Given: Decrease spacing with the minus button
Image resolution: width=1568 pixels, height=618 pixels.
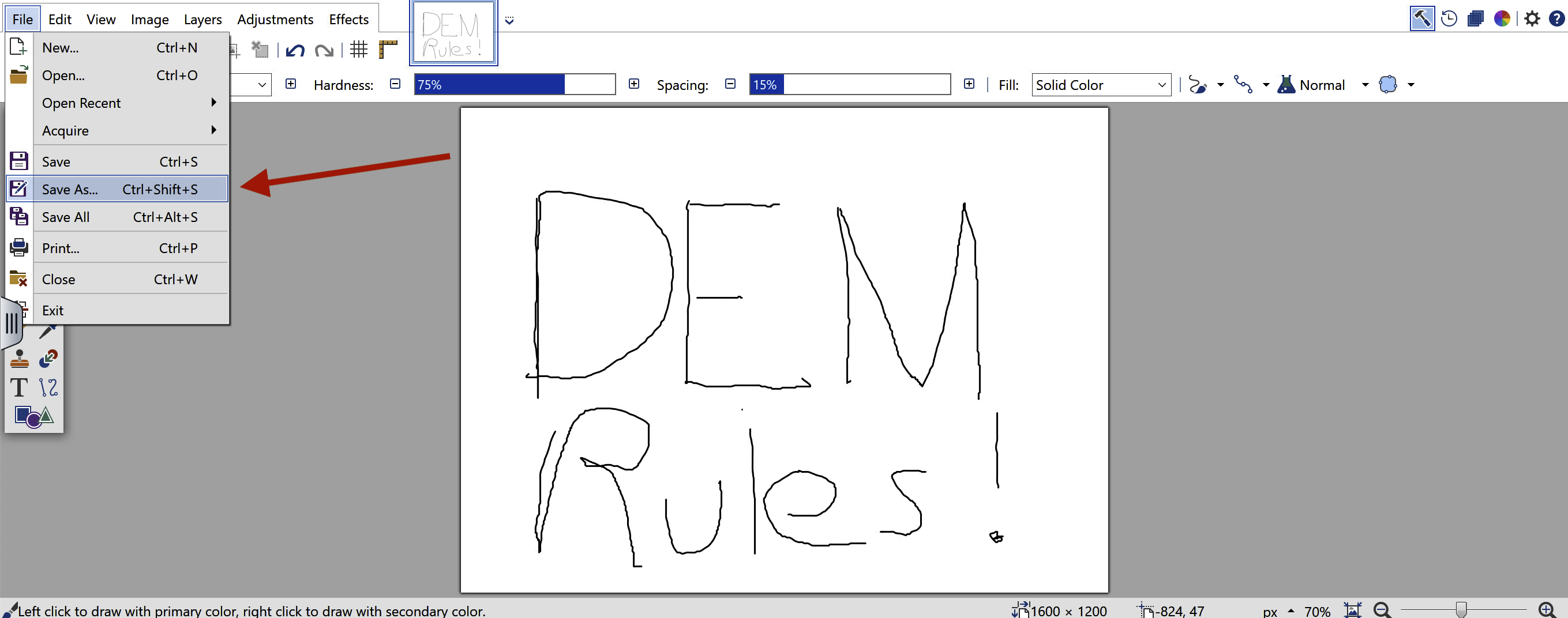Looking at the screenshot, I should [730, 84].
